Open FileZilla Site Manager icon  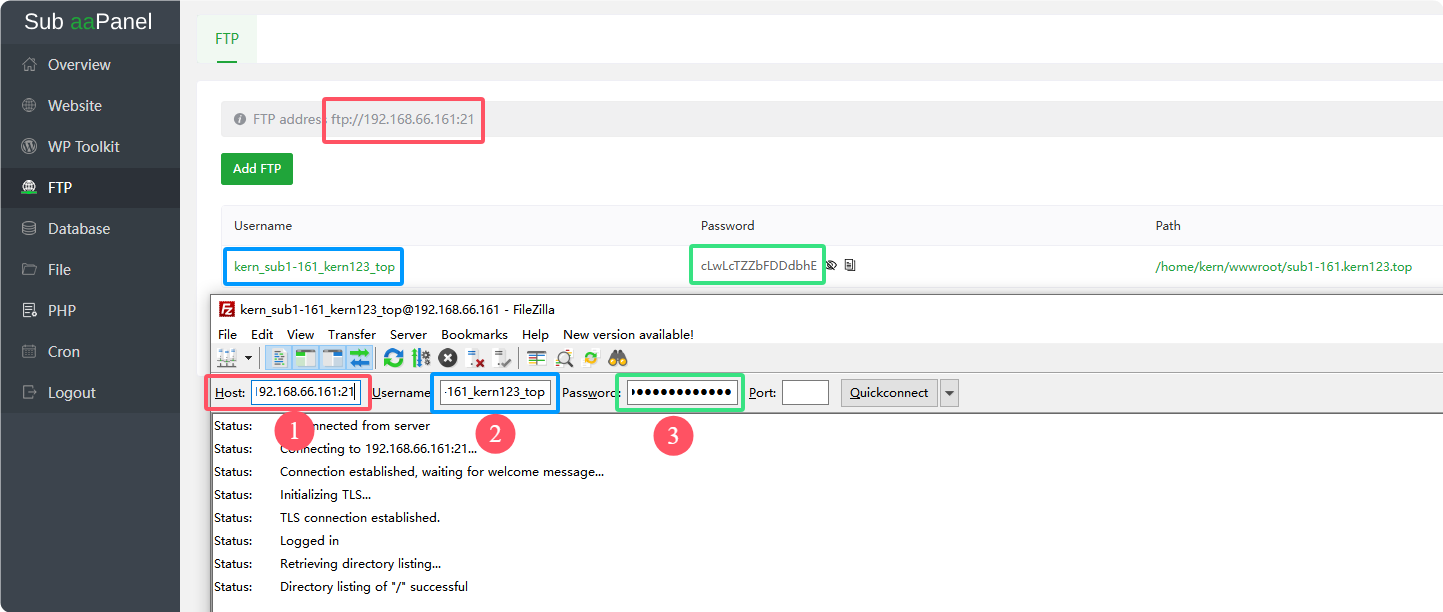(x=226, y=358)
